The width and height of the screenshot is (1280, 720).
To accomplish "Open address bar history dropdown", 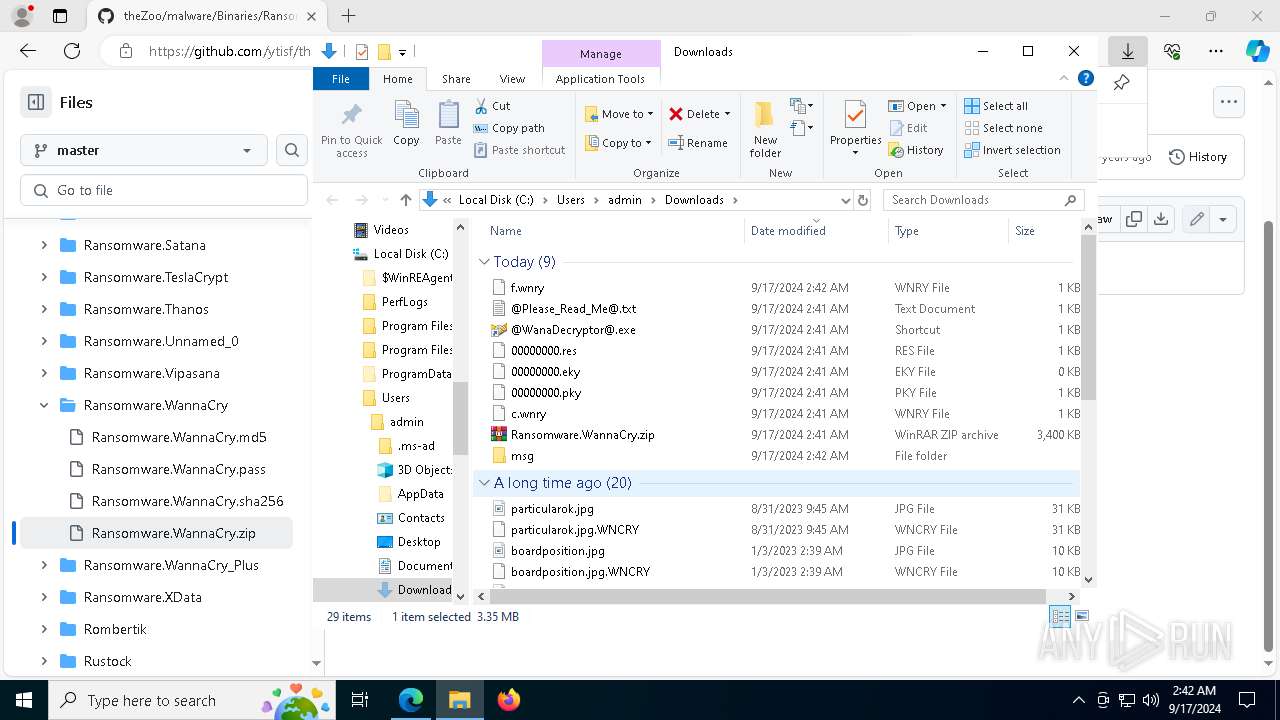I will click(x=846, y=200).
